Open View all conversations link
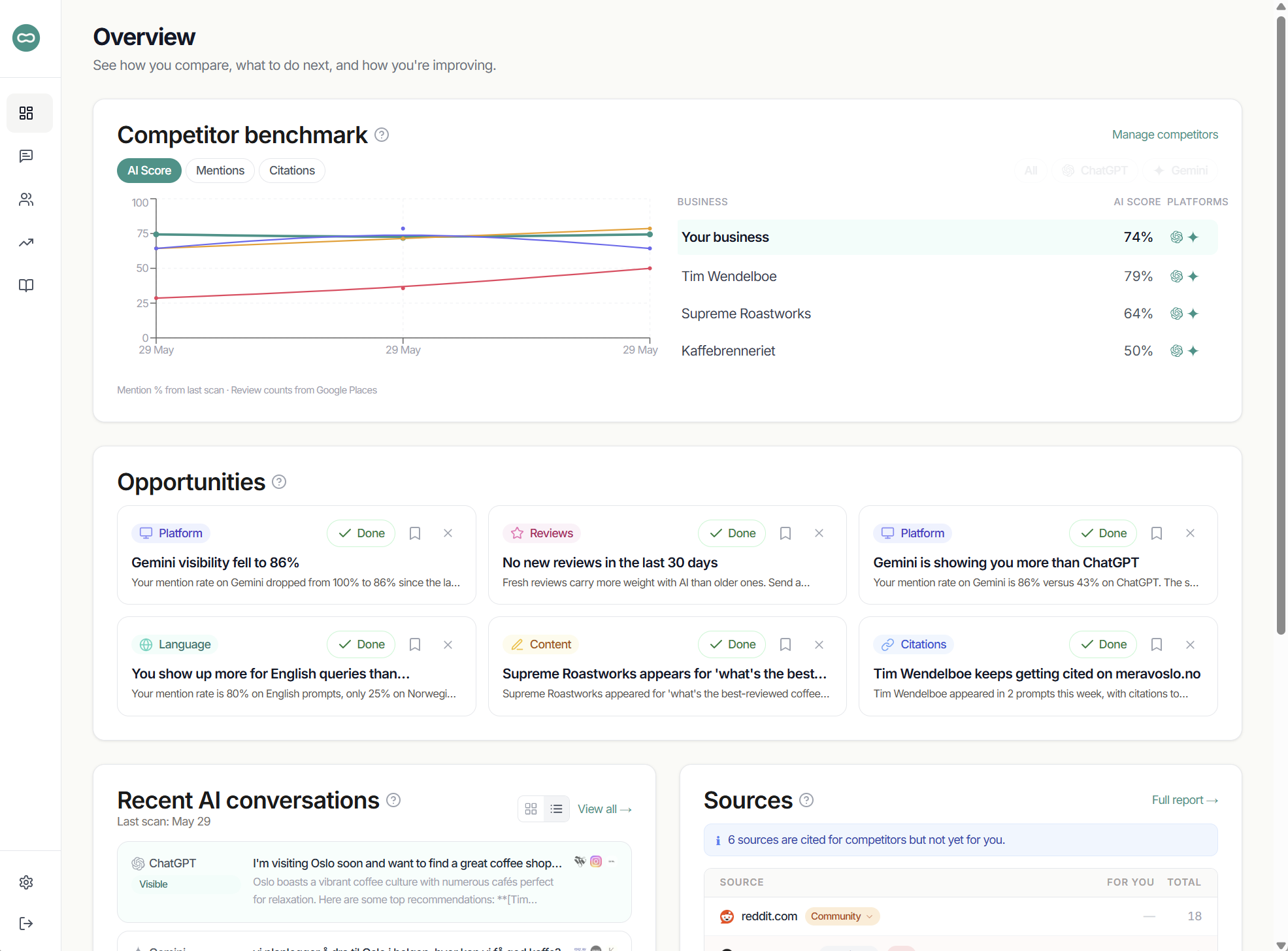The height and width of the screenshot is (951, 1288). point(604,809)
